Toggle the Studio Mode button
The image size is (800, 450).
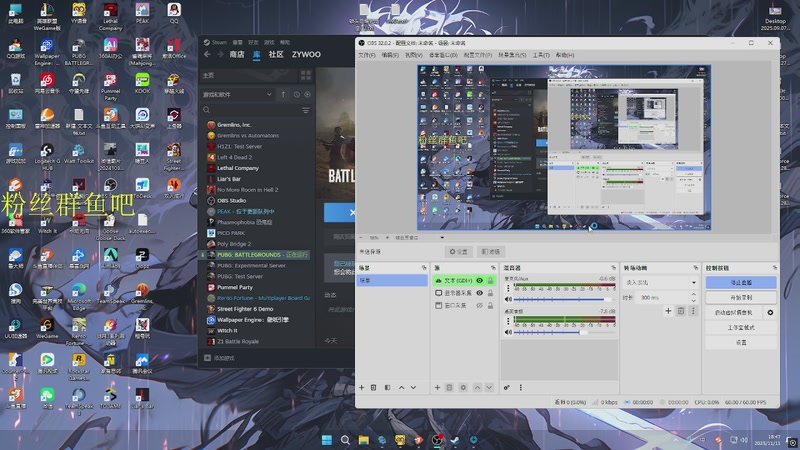(741, 328)
